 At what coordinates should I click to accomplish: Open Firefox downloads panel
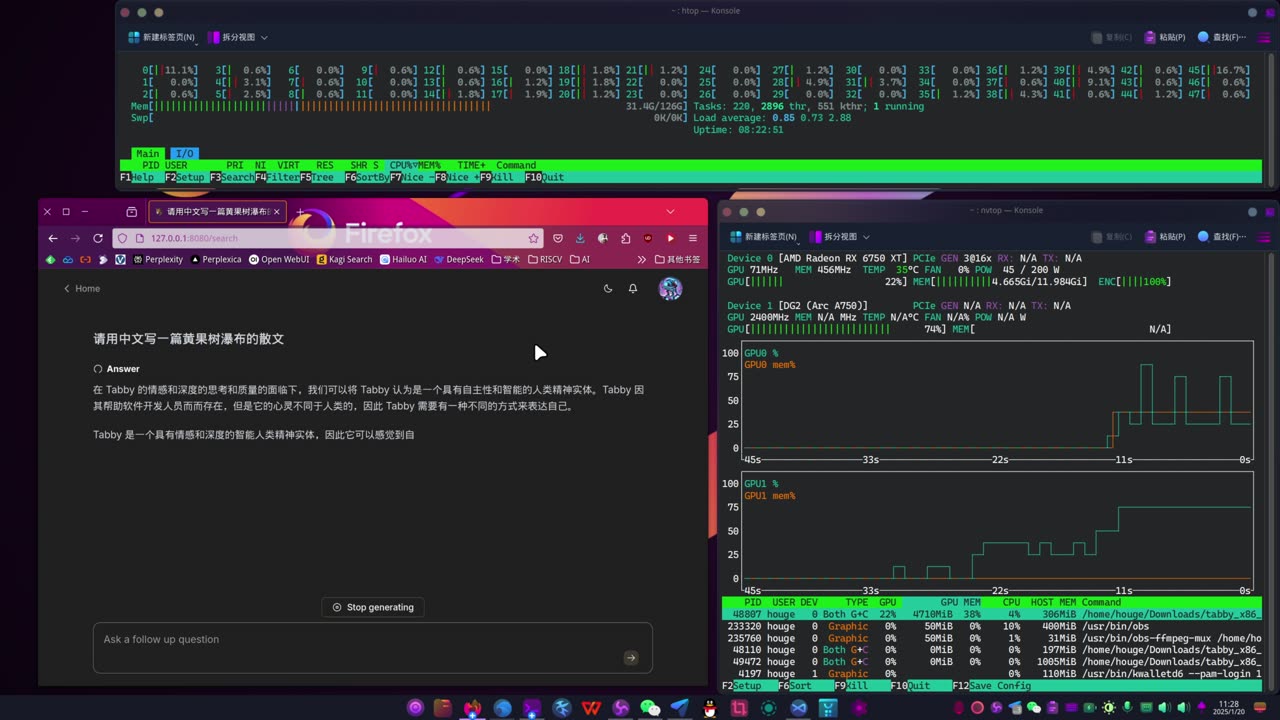pos(580,238)
